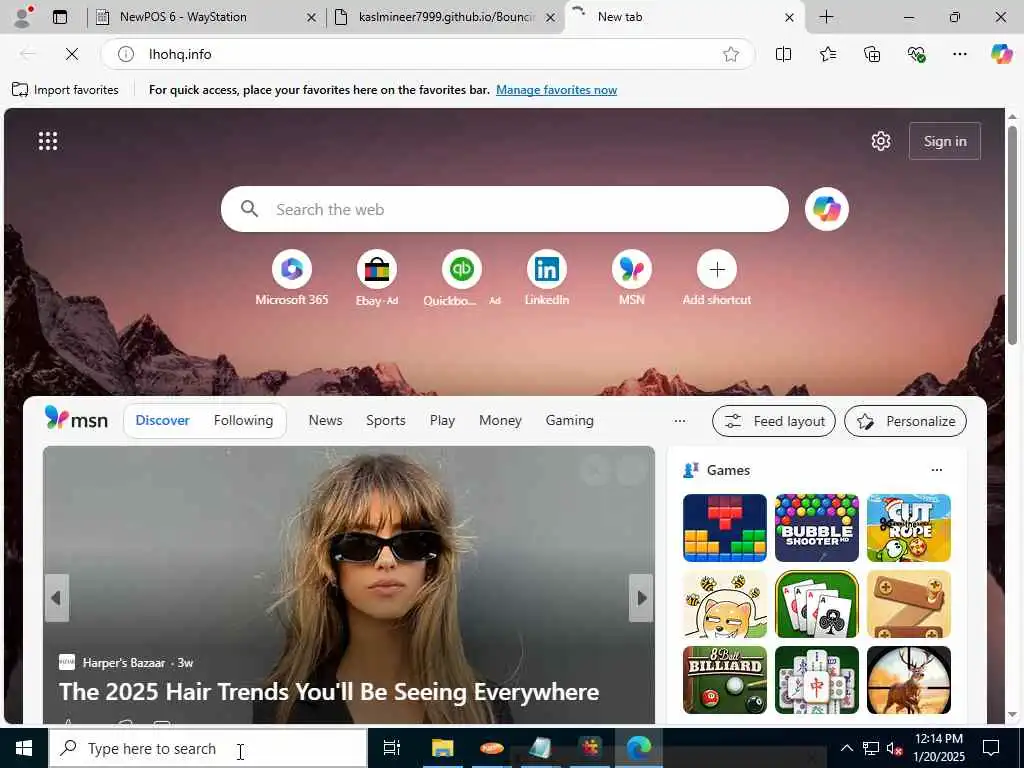
Task: Open Games widget more options
Action: (936, 470)
